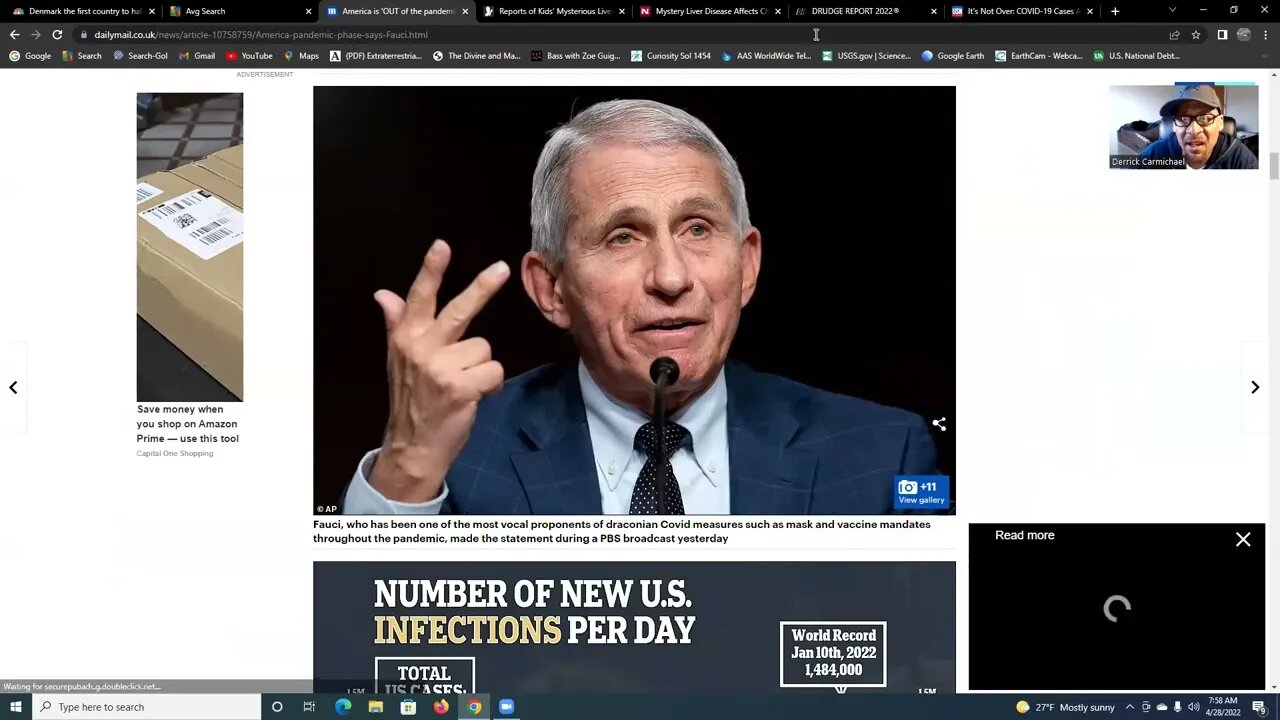Switch to Chrome in the taskbar
The height and width of the screenshot is (720, 1280).
[x=474, y=707]
